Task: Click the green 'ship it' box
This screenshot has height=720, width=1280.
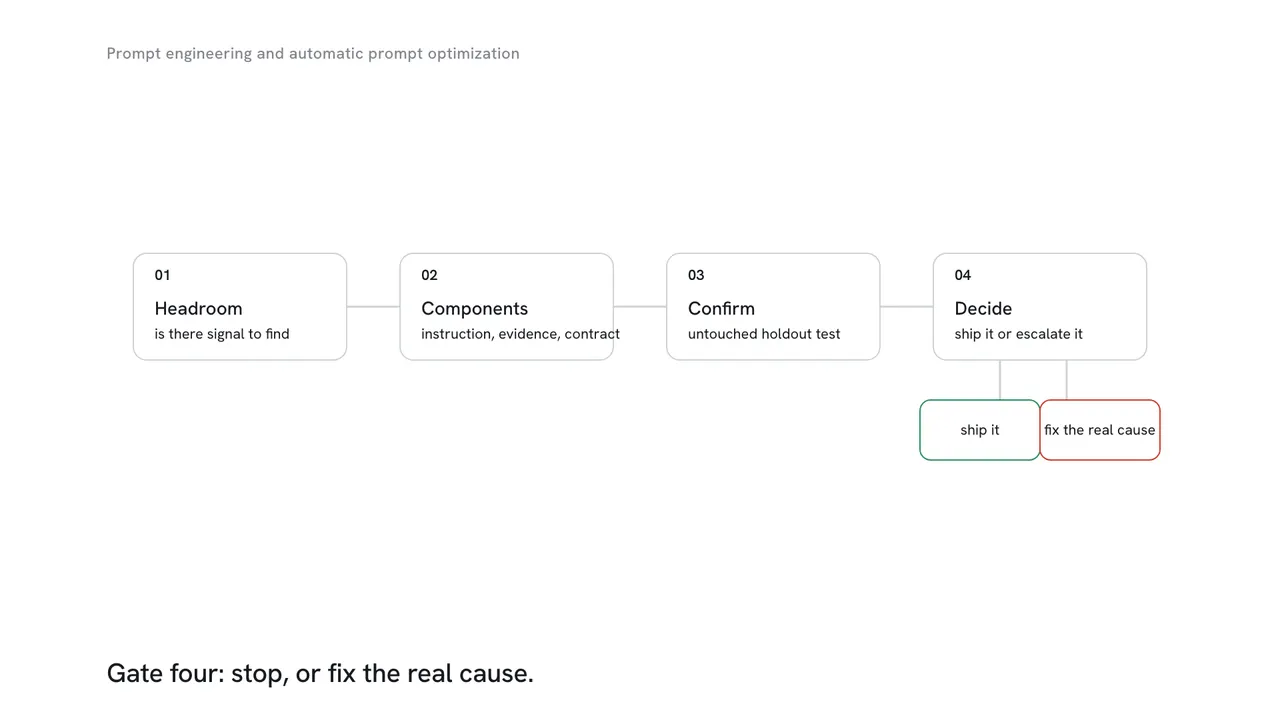Action: tap(980, 430)
